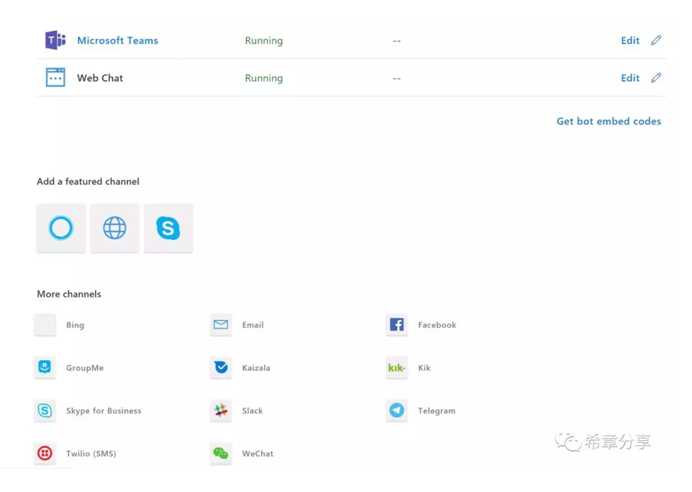This screenshot has width=692, height=492.
Task: Click pencil icon in Microsoft Teams row
Action: pos(656,40)
